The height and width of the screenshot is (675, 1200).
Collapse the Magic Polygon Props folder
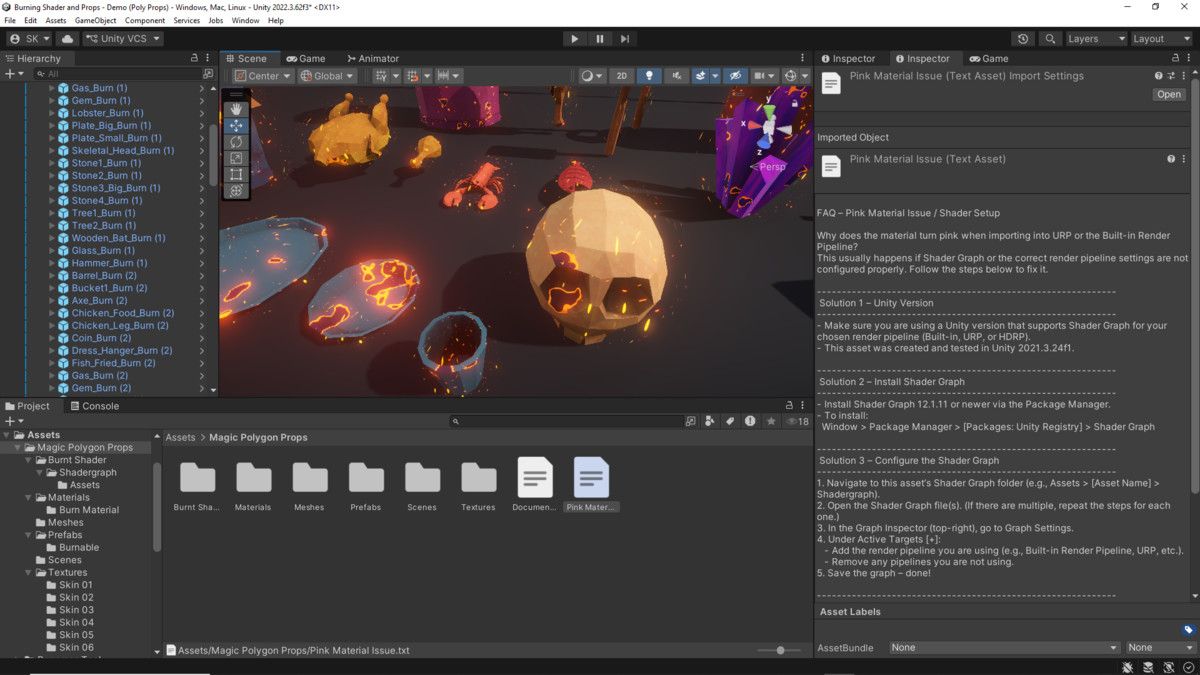click(19, 448)
